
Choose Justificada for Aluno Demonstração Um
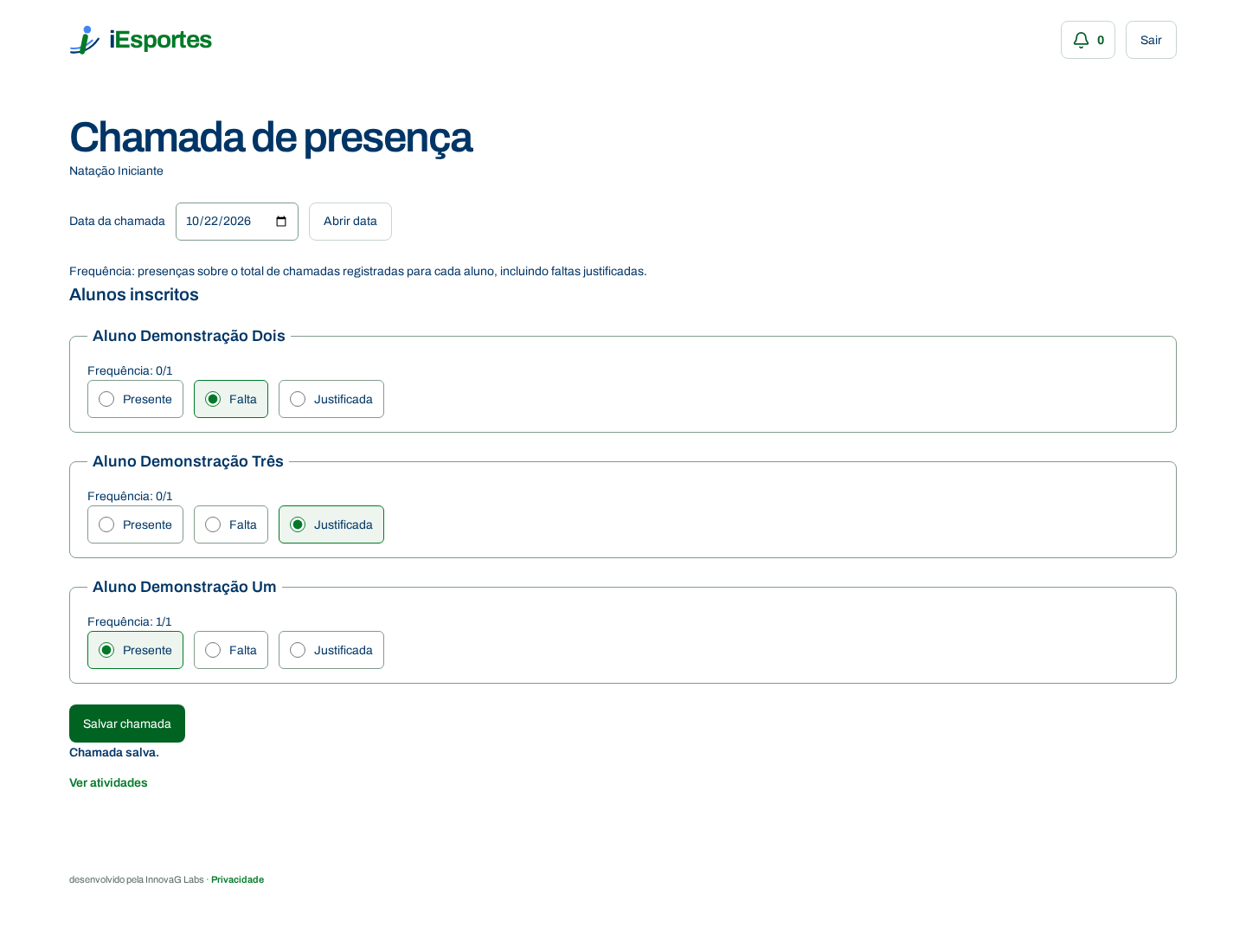(x=331, y=650)
